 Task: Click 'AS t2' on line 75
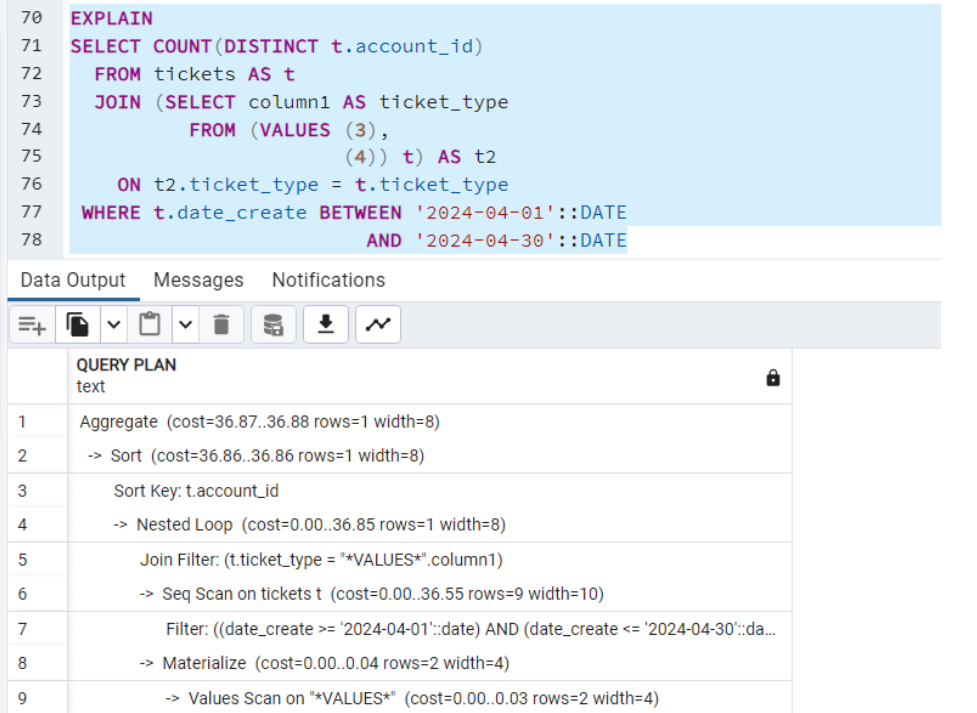[467, 157]
